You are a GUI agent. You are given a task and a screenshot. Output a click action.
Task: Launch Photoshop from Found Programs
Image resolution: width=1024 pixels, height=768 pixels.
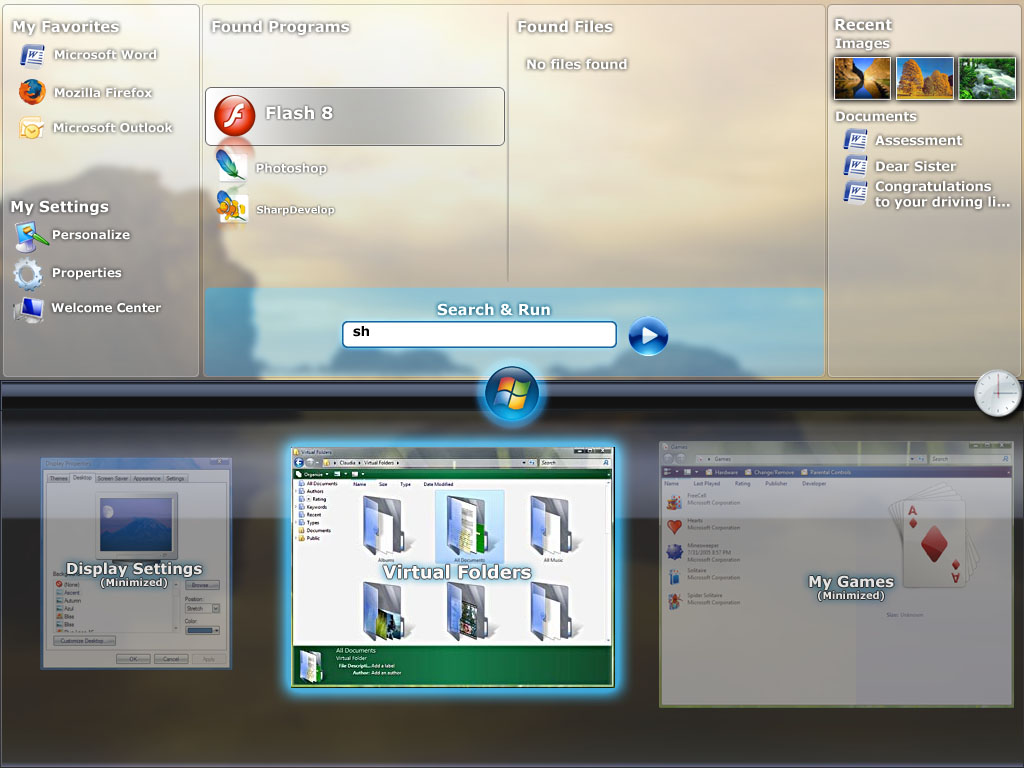[272, 167]
